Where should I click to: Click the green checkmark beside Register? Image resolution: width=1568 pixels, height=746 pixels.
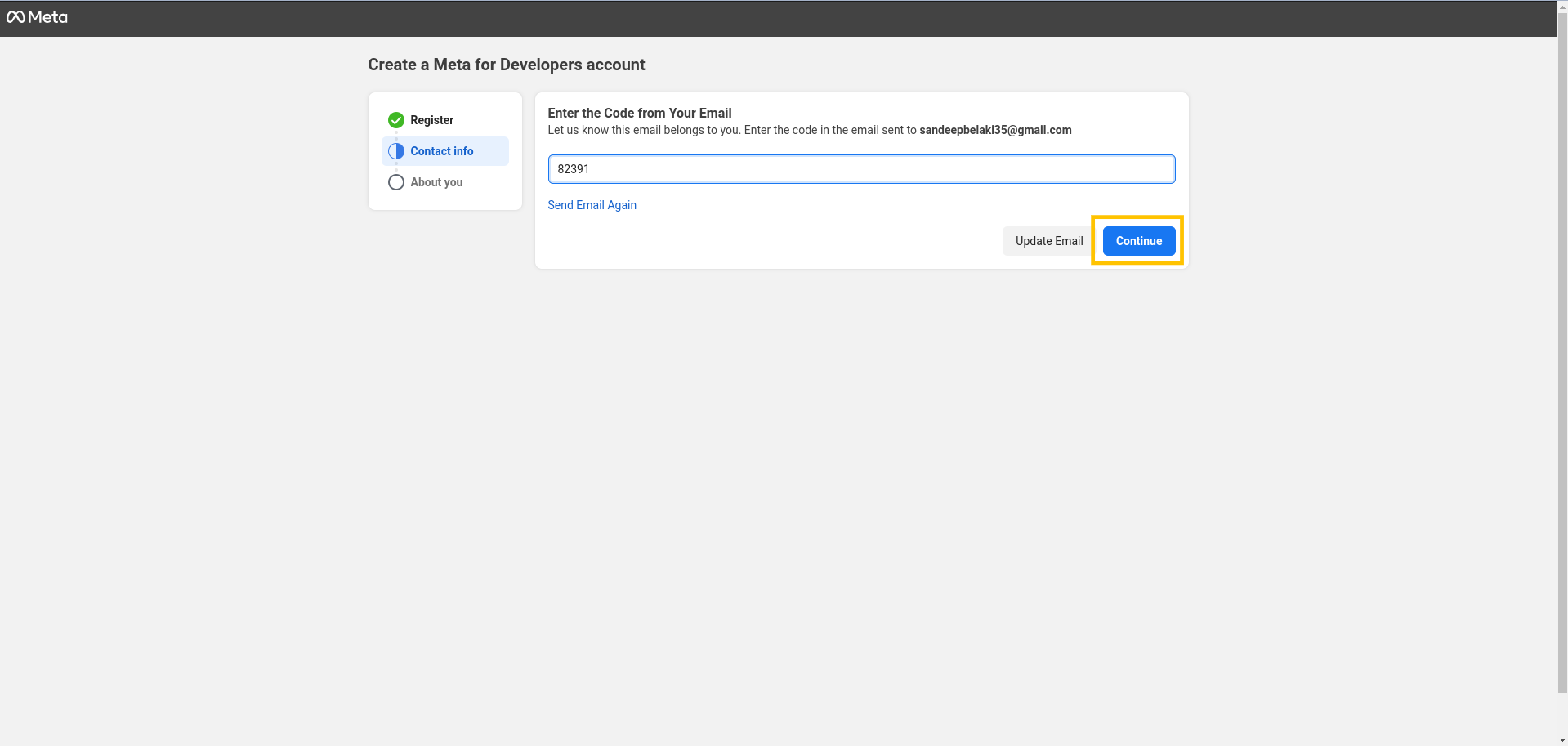click(x=396, y=120)
